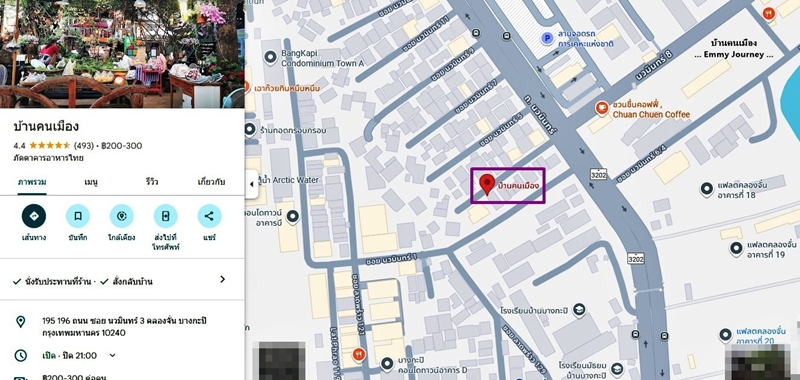Screen dimensions: 800x380
Task: Click the Share (แชร์) icon
Action: [209, 216]
